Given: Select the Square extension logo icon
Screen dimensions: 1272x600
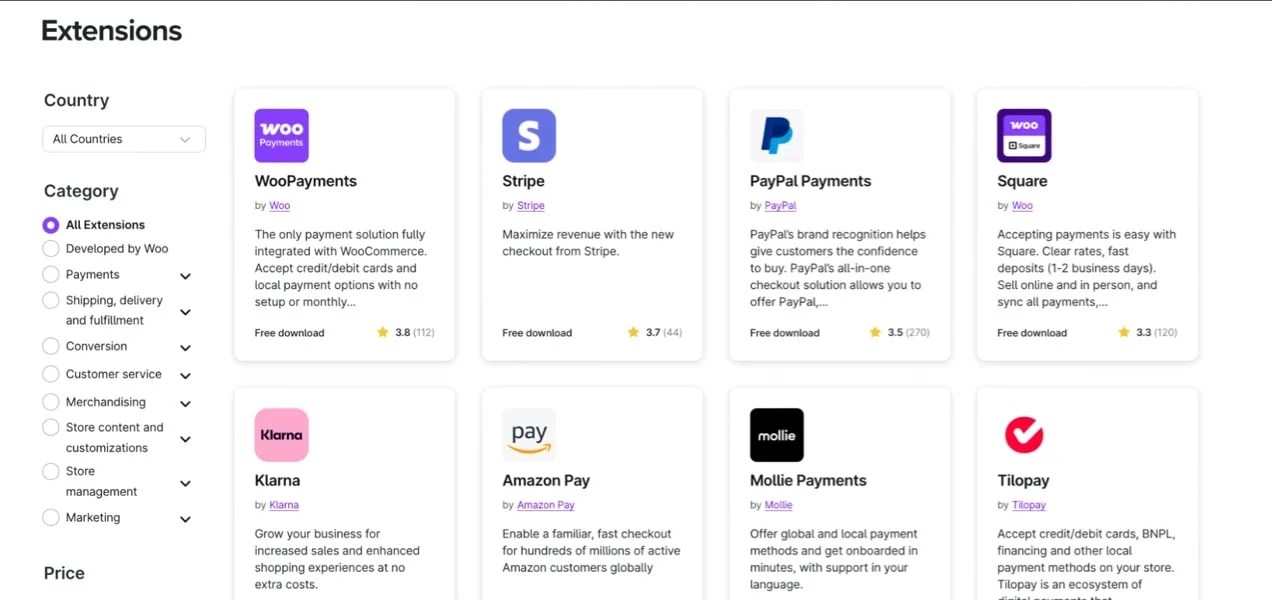Looking at the screenshot, I should (1024, 136).
